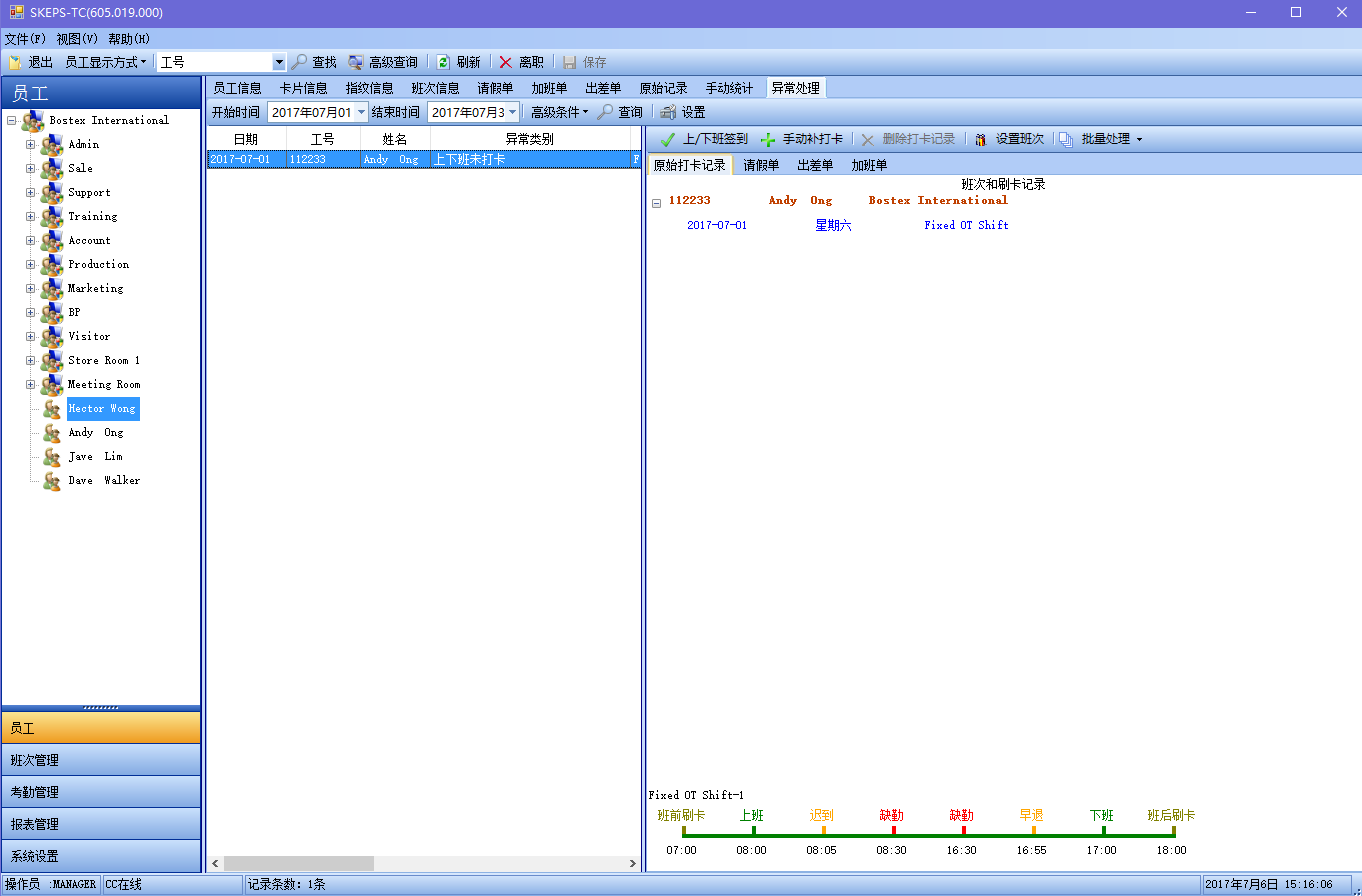Screen dimensions: 1362x896
Task: Click the 上/下班签到 green checkmark icon
Action: pos(668,140)
